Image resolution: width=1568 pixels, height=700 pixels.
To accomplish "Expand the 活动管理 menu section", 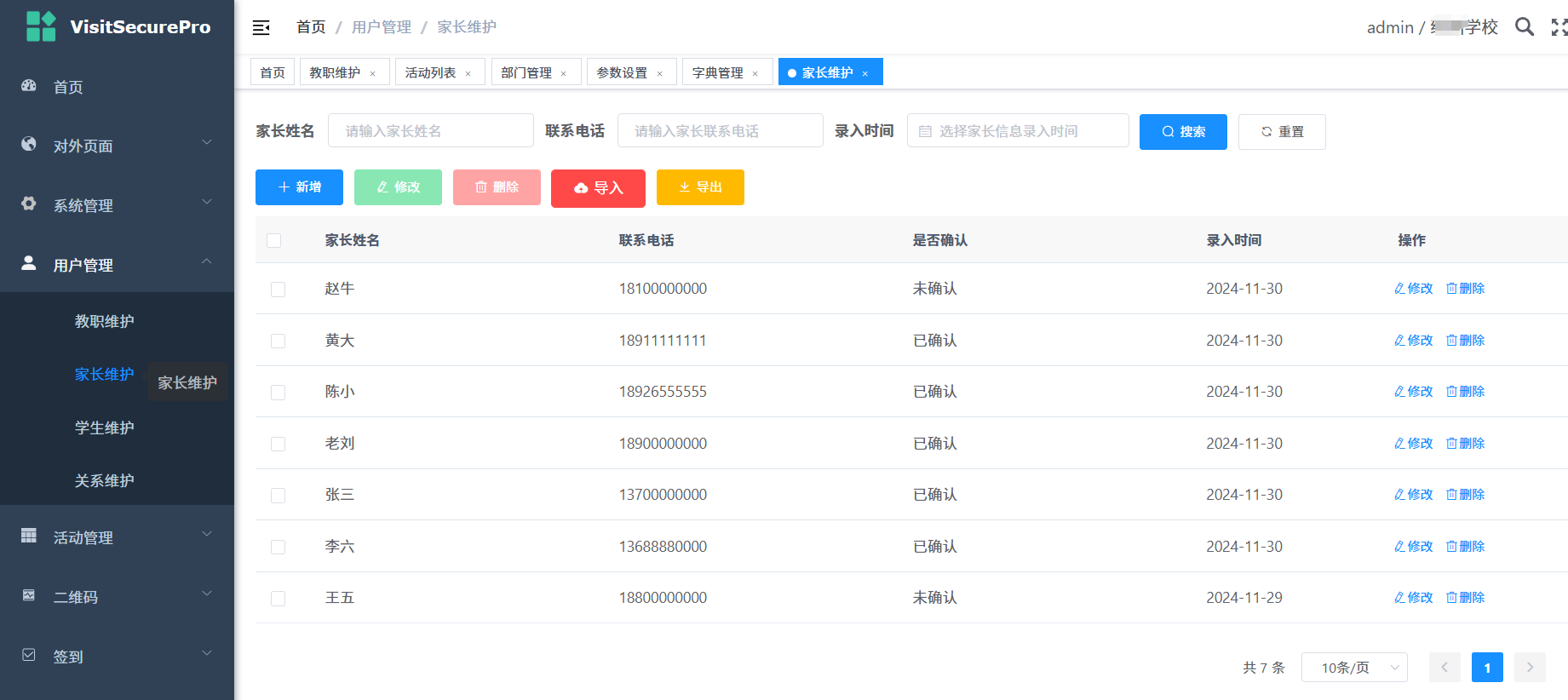I will (x=117, y=537).
